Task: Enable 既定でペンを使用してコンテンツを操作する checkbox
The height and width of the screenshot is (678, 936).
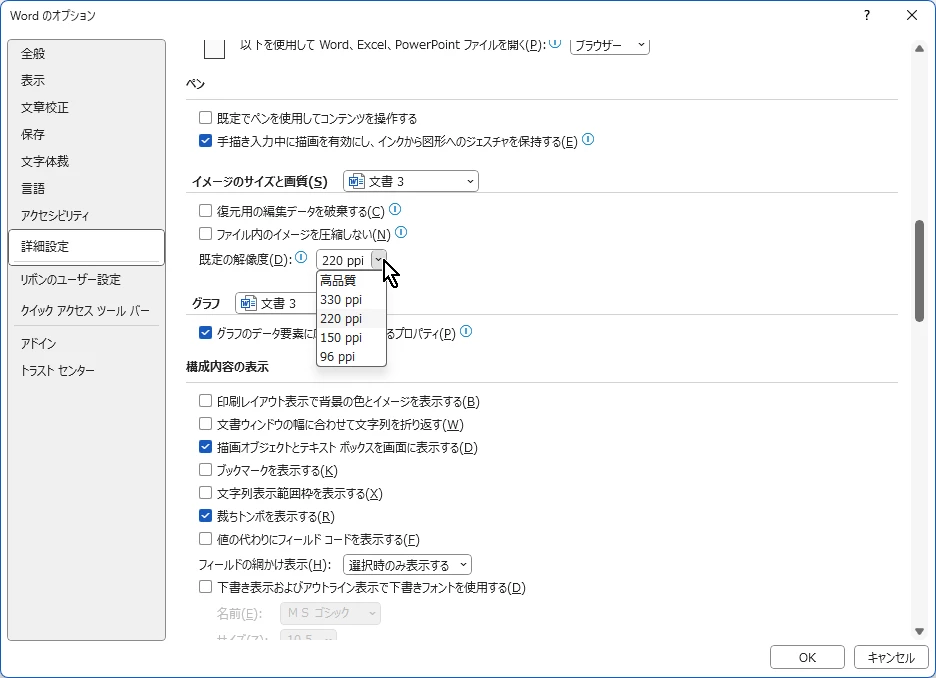Action: pyautogui.click(x=205, y=118)
